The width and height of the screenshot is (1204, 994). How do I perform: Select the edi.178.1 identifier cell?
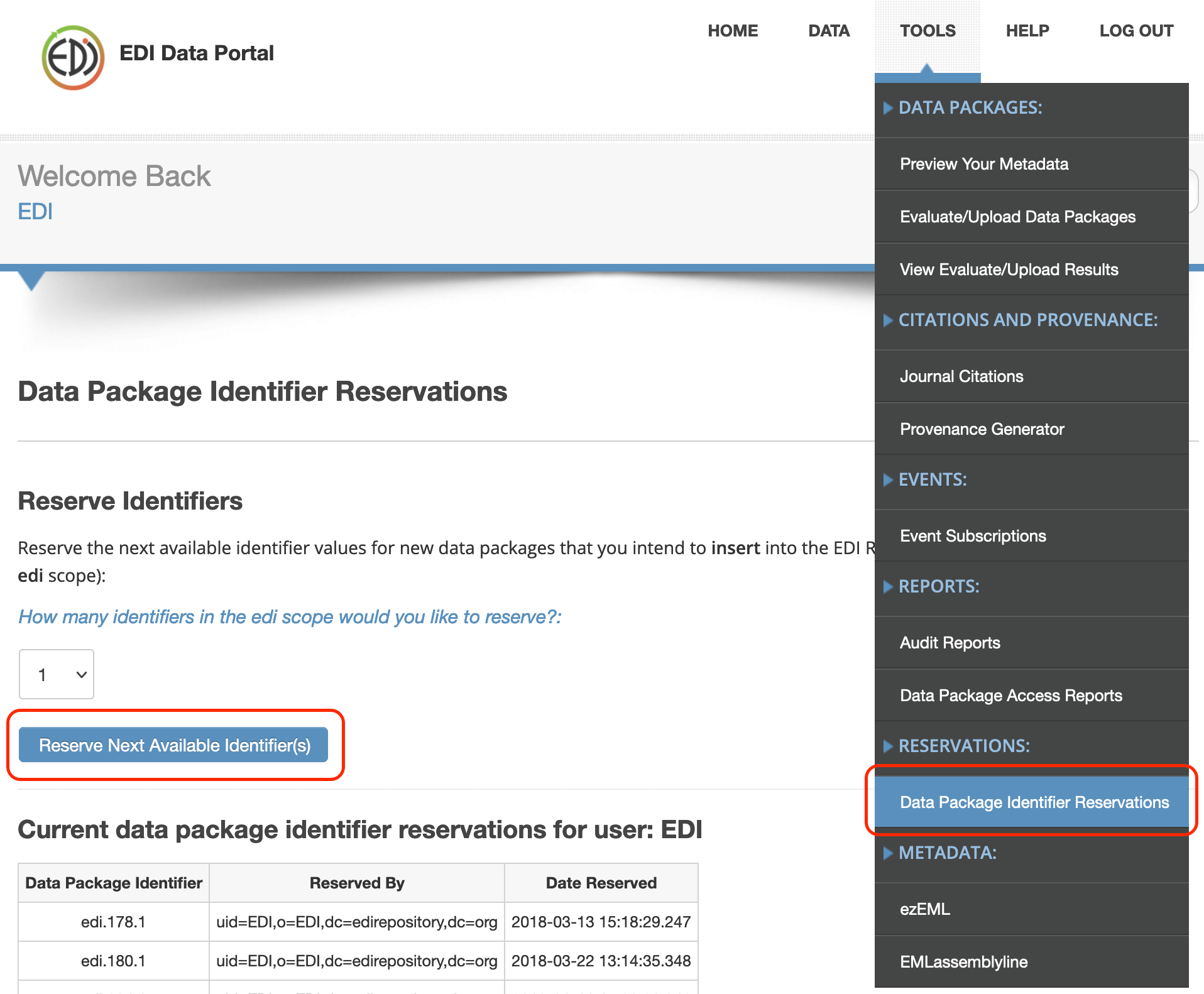tap(113, 922)
